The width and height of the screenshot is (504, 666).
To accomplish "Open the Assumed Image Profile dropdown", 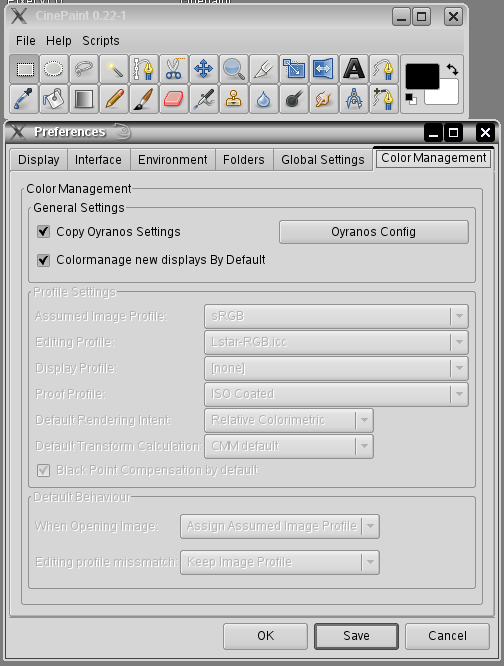I will point(336,316).
